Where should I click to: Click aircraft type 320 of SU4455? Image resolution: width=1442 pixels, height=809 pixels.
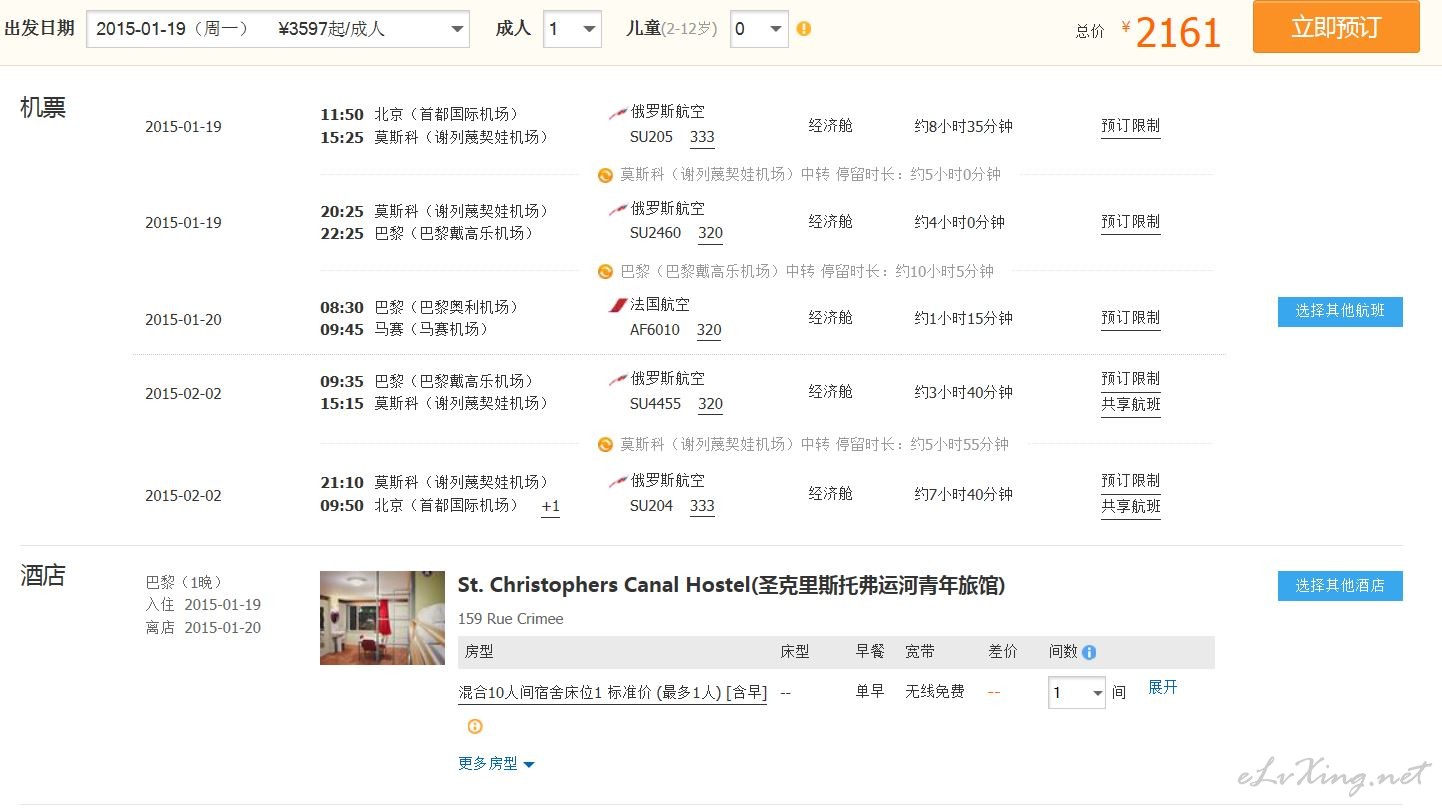(710, 405)
